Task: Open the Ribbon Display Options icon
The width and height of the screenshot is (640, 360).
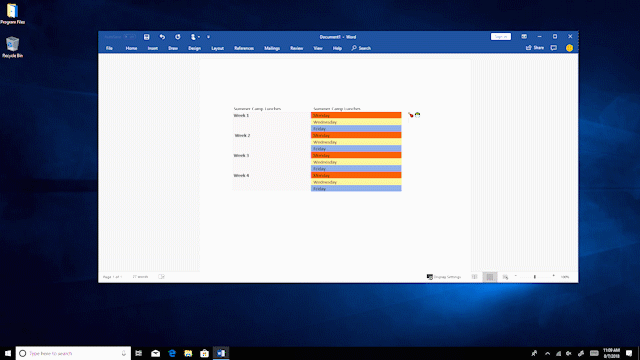Action: (x=524, y=36)
